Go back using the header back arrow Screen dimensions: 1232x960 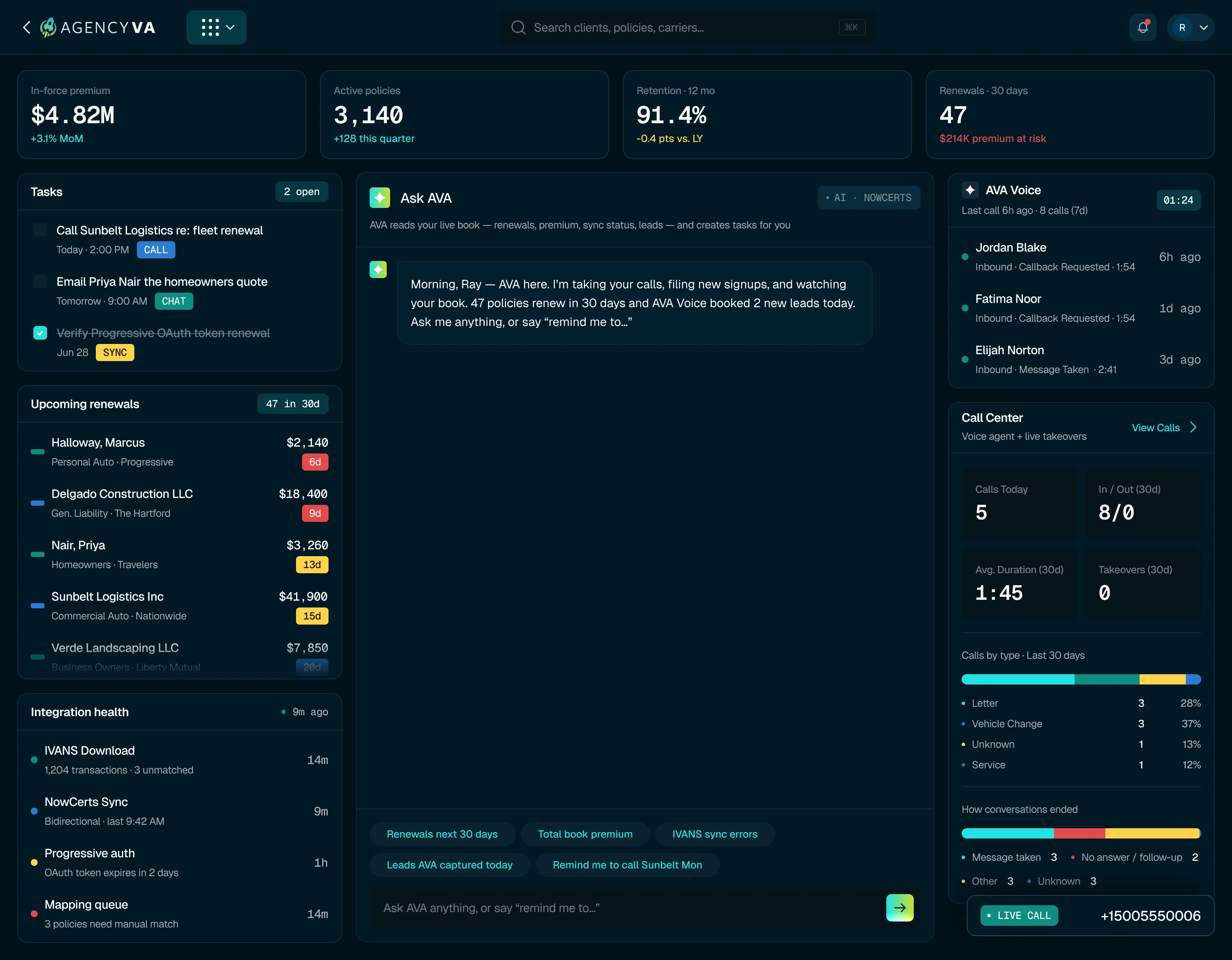pyautogui.click(x=27, y=27)
